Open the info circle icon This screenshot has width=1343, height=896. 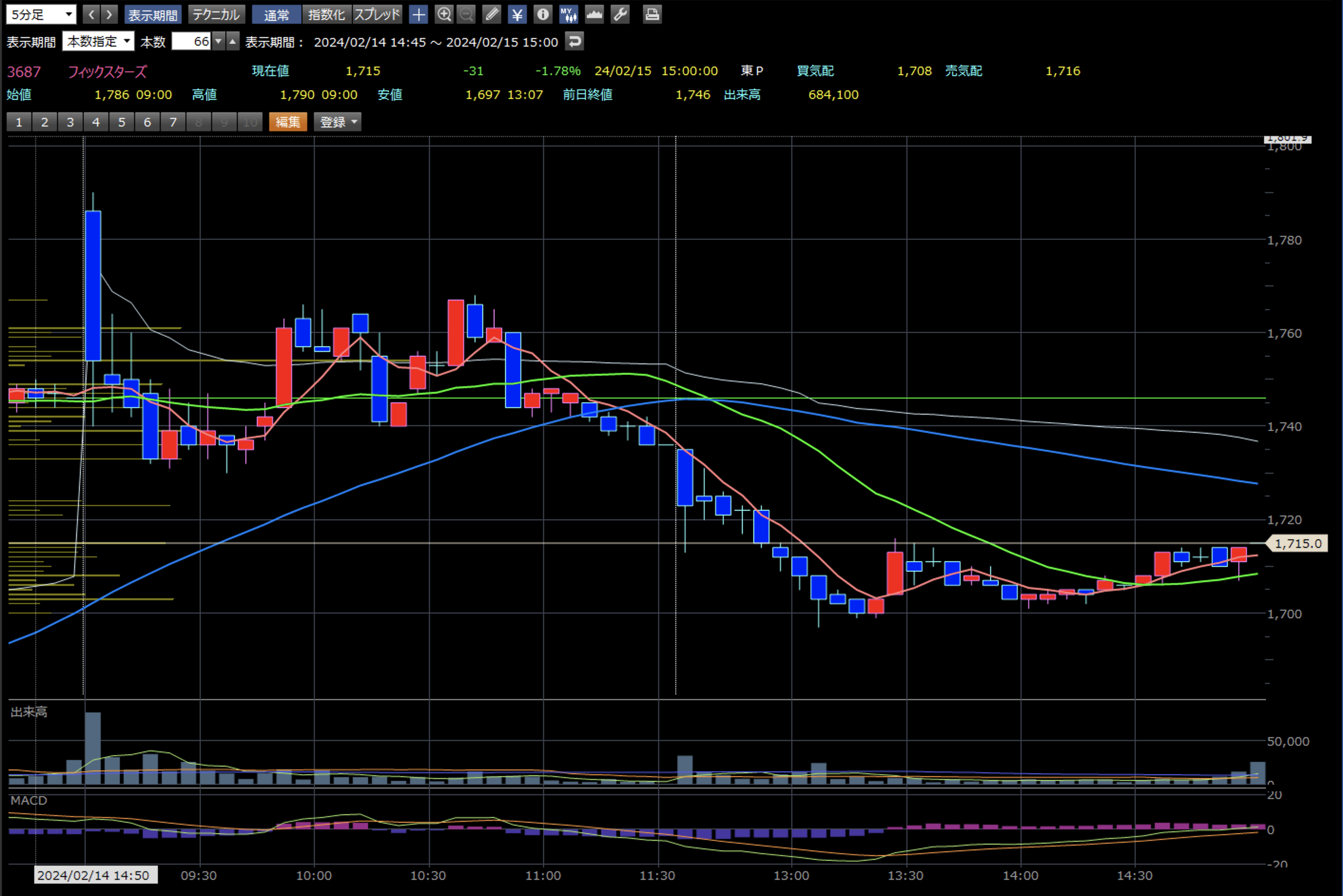[543, 14]
